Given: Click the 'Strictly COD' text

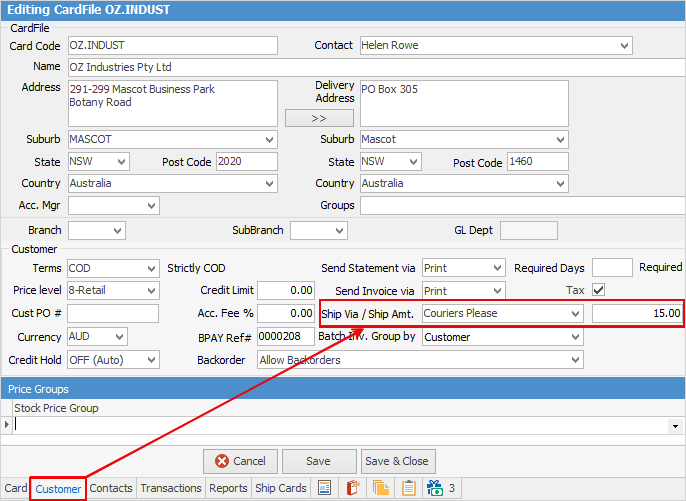Looking at the screenshot, I should pyautogui.click(x=196, y=268).
